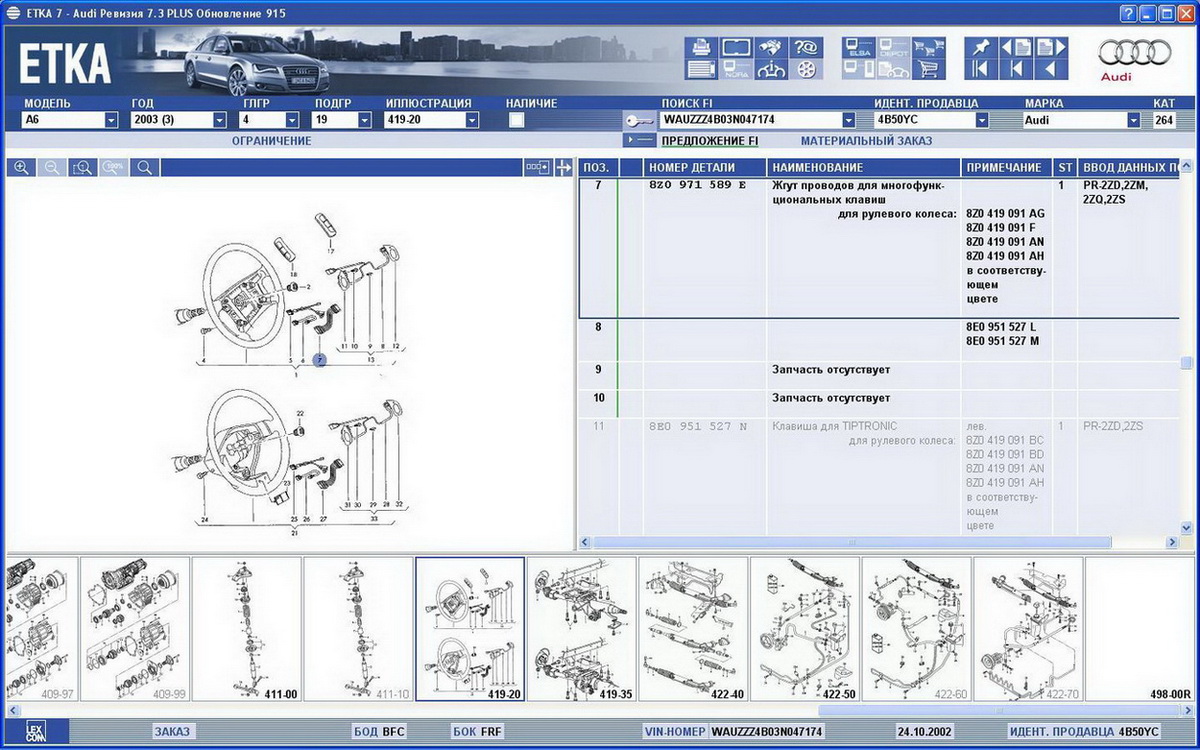Select thumbnail 419-35
This screenshot has width=1200, height=750.
(582, 629)
